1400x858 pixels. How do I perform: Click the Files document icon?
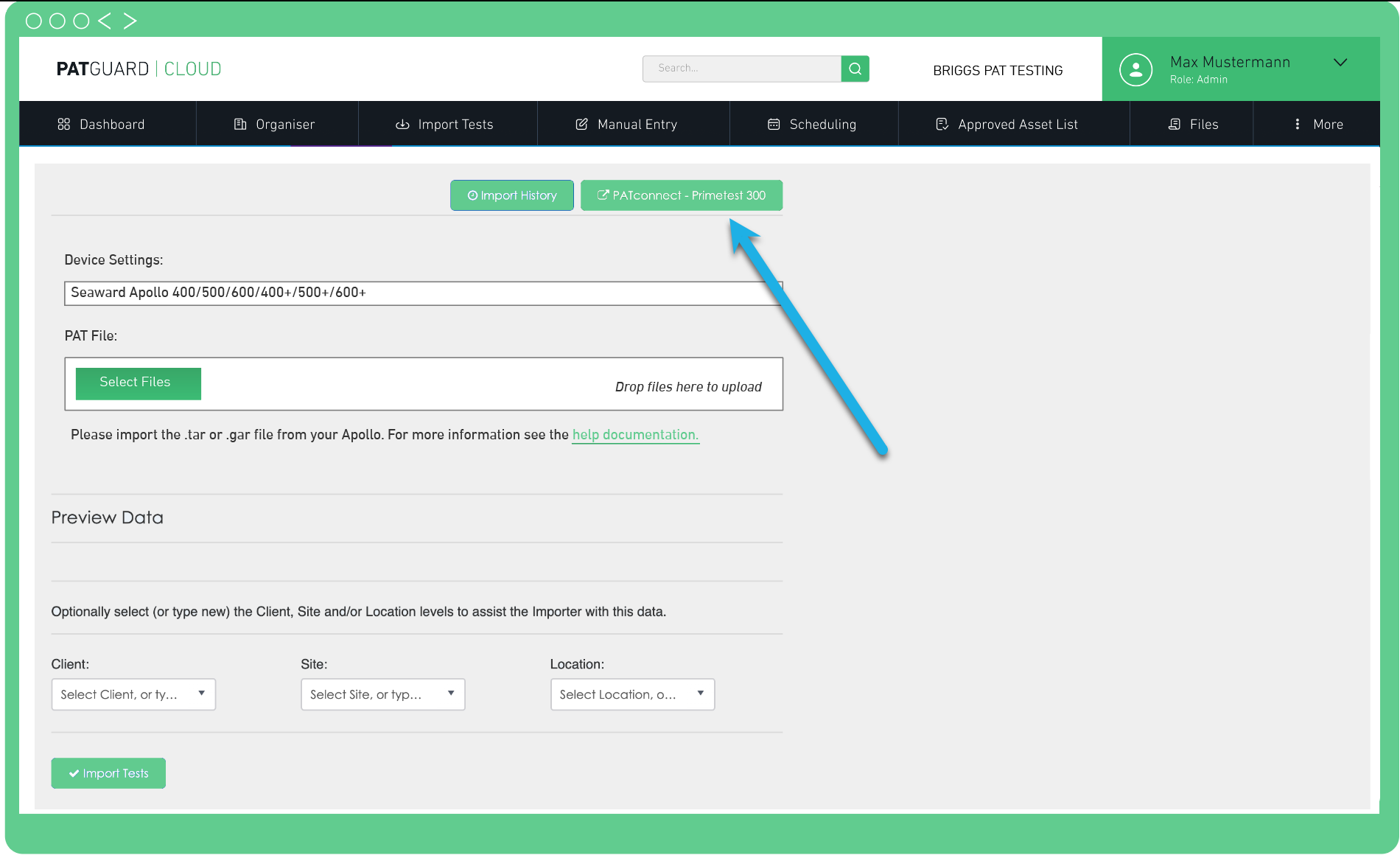[x=1175, y=124]
